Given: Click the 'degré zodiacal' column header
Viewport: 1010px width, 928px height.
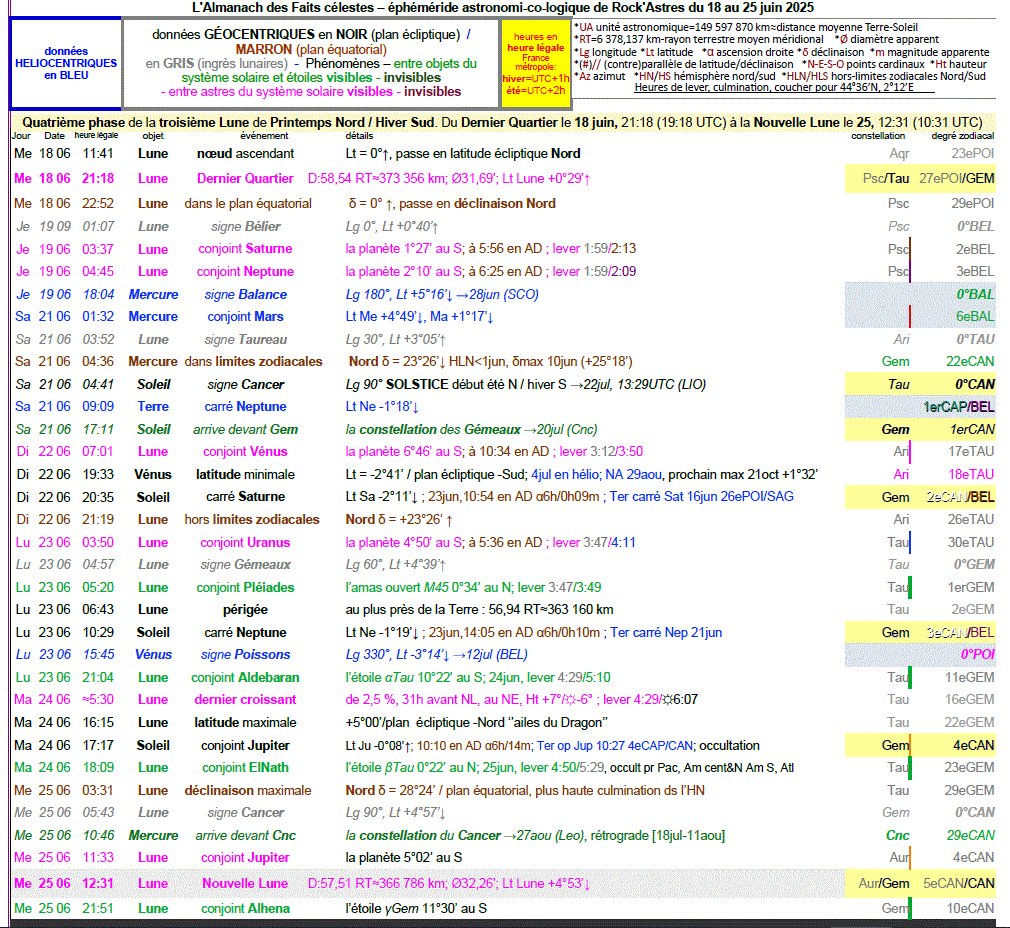Looking at the screenshot, I should point(962,135).
